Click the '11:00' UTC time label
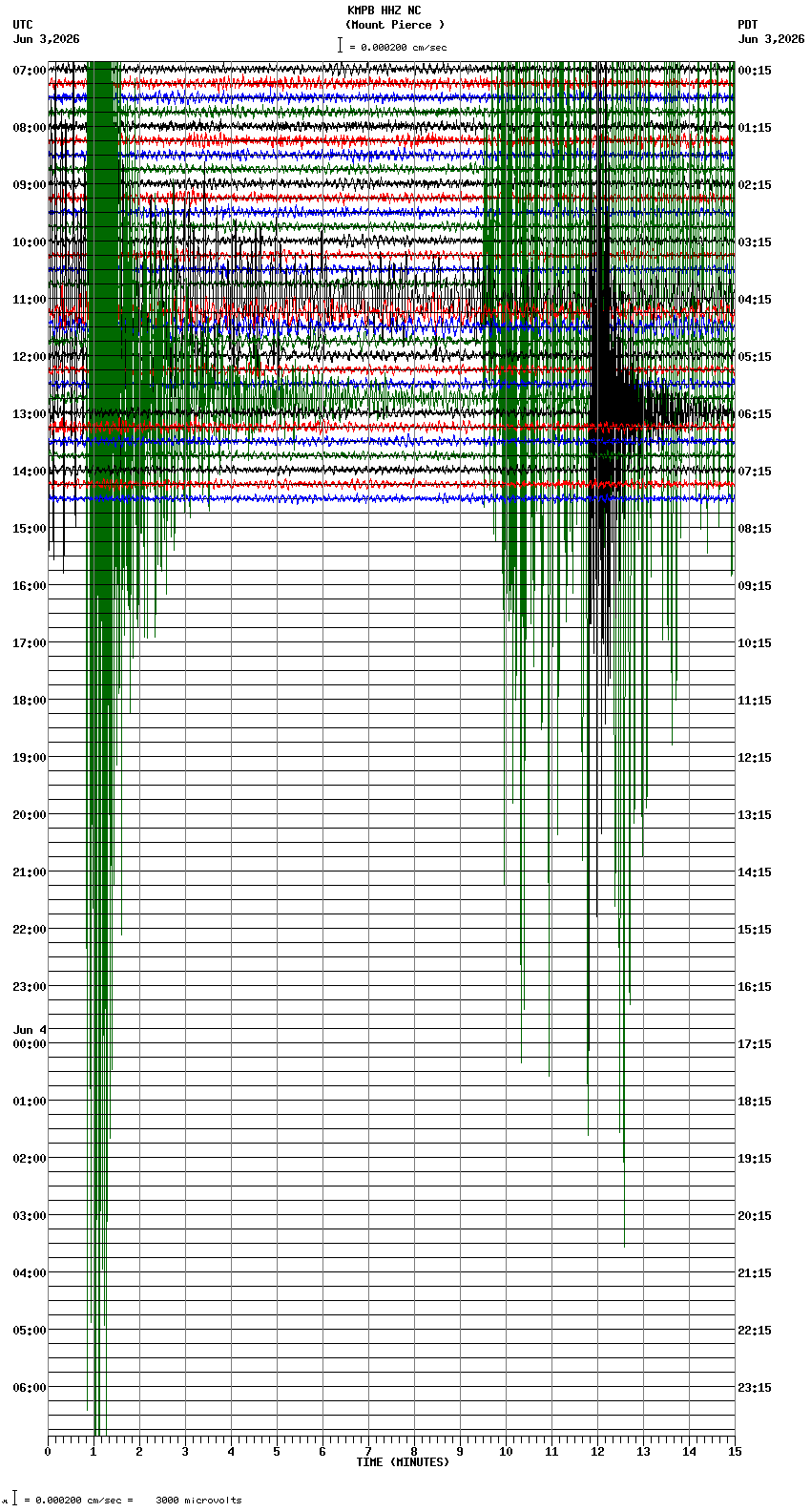This screenshot has height=1512, width=811. (30, 300)
